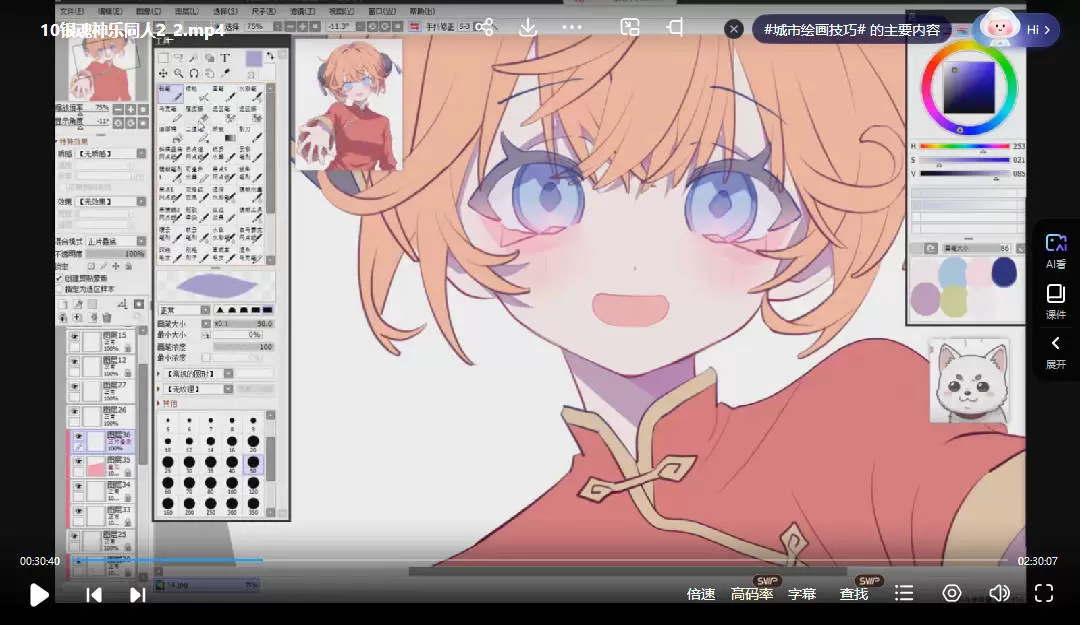Mute the video with the volume icon
The width and height of the screenshot is (1080, 625).
(x=999, y=593)
